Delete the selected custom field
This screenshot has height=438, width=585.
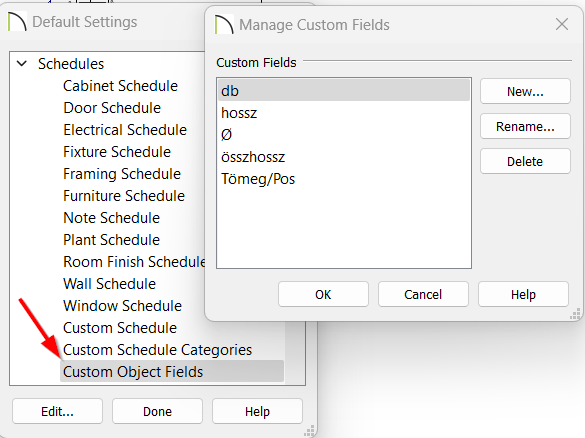tap(525, 161)
